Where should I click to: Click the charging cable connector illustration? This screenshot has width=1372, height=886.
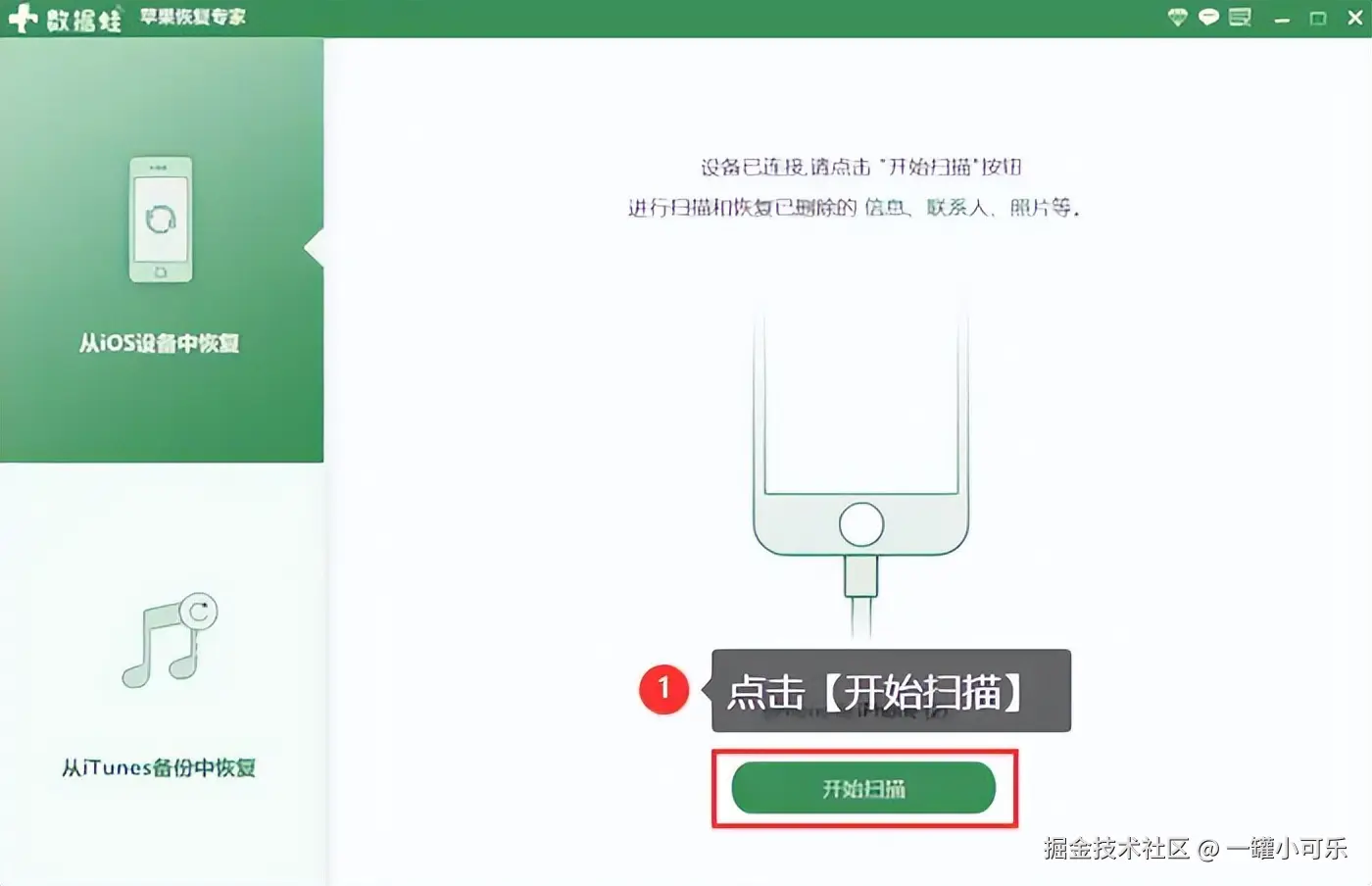861,576
